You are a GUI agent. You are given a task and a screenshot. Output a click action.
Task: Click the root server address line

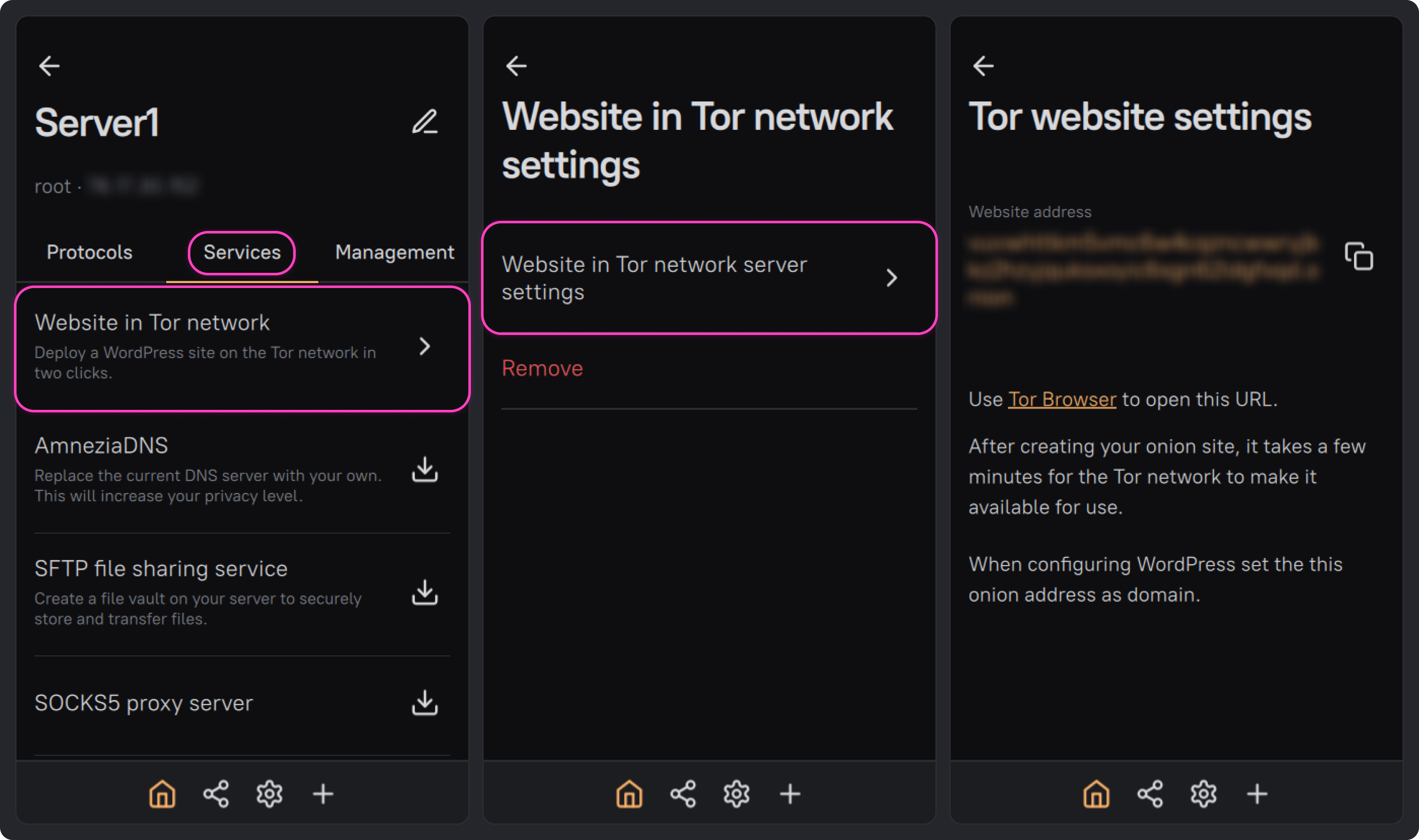[117, 186]
